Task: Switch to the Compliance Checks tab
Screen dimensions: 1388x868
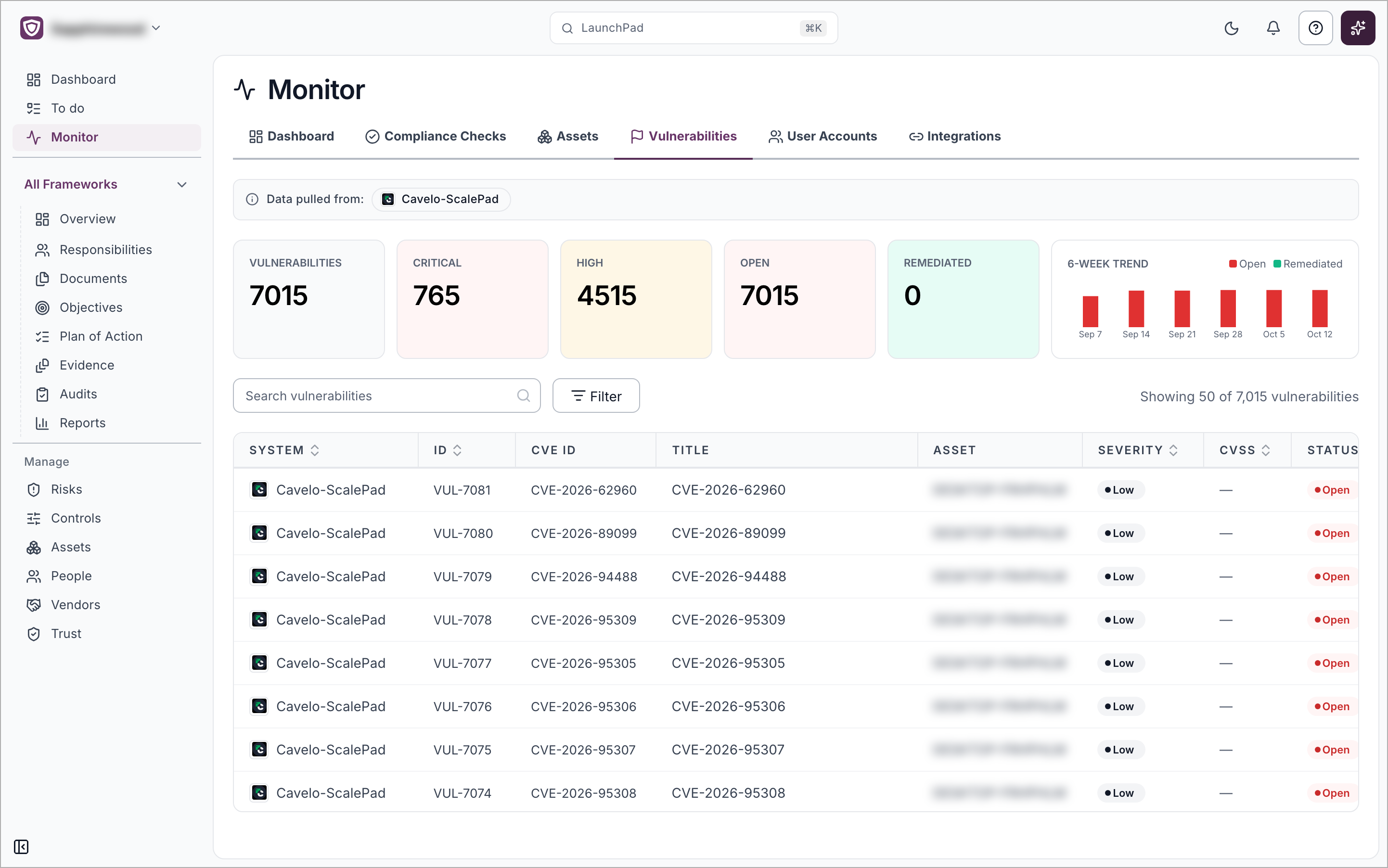Action: (x=435, y=136)
